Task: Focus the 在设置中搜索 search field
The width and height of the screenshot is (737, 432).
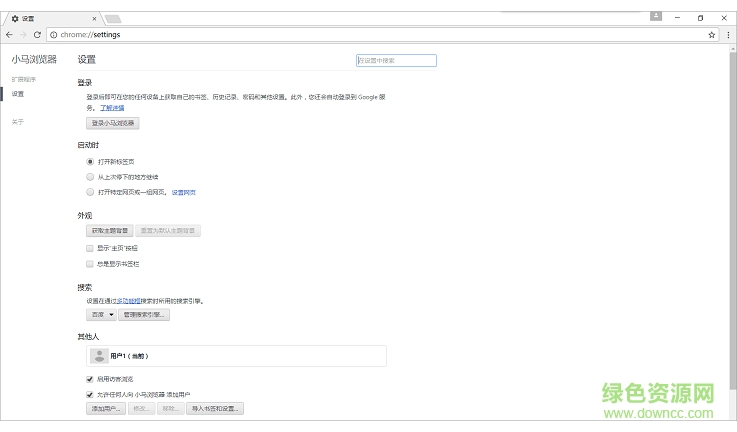Action: click(396, 60)
